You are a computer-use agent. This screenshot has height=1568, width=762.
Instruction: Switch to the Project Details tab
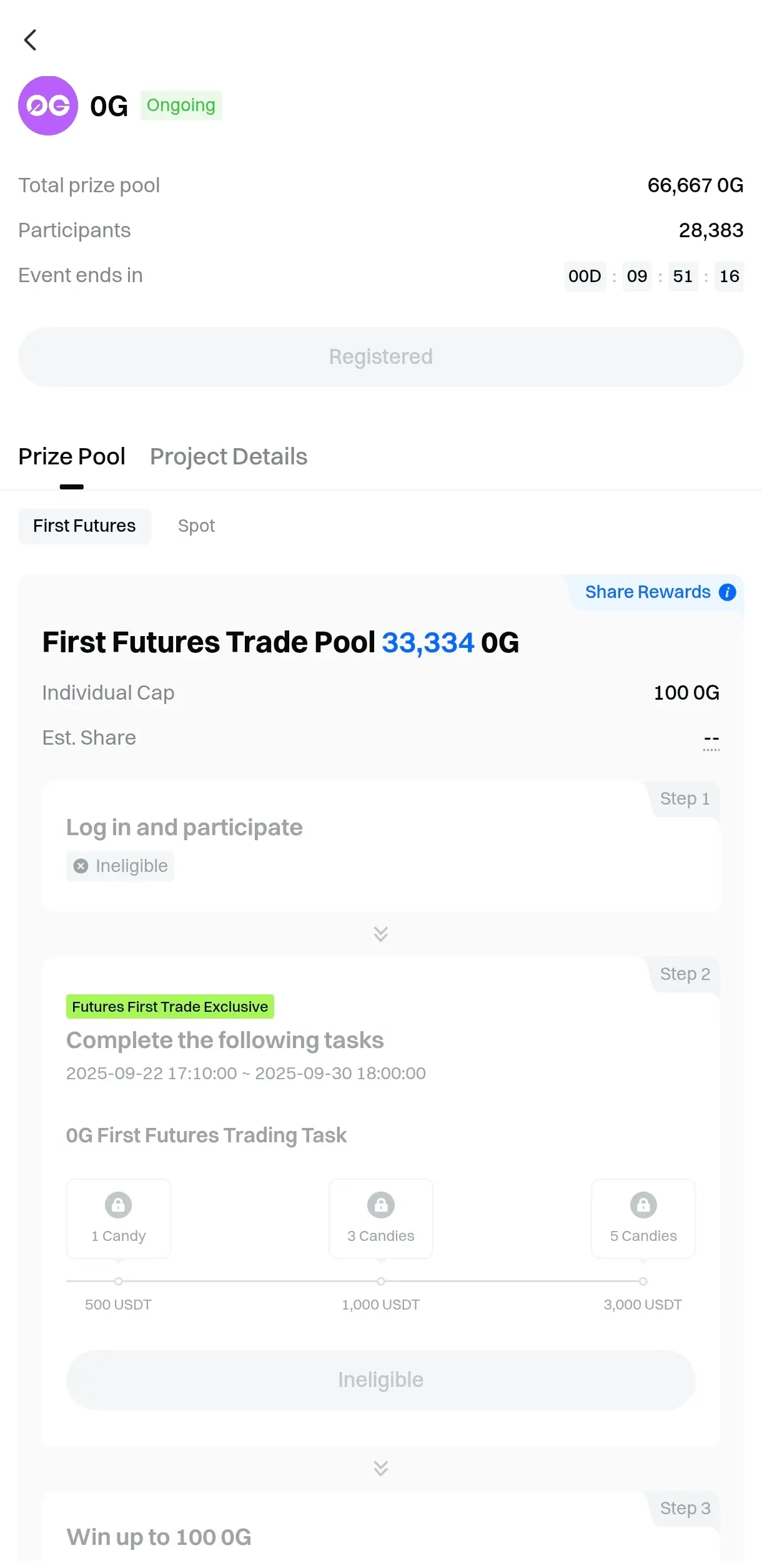click(x=229, y=456)
